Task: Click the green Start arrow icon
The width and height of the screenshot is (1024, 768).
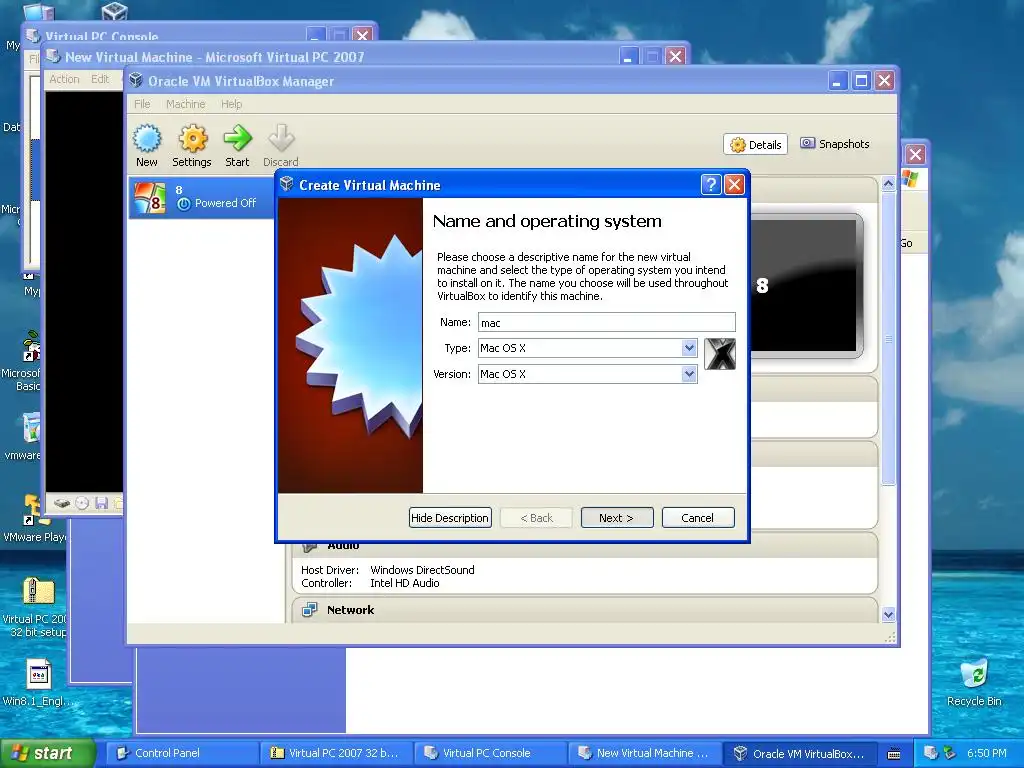Action: click(237, 138)
